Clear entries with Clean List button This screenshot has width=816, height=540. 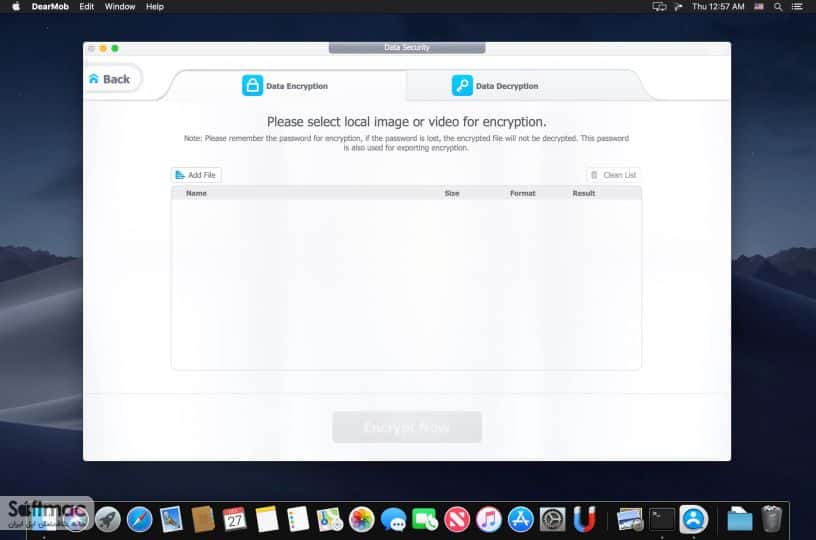[x=614, y=175]
